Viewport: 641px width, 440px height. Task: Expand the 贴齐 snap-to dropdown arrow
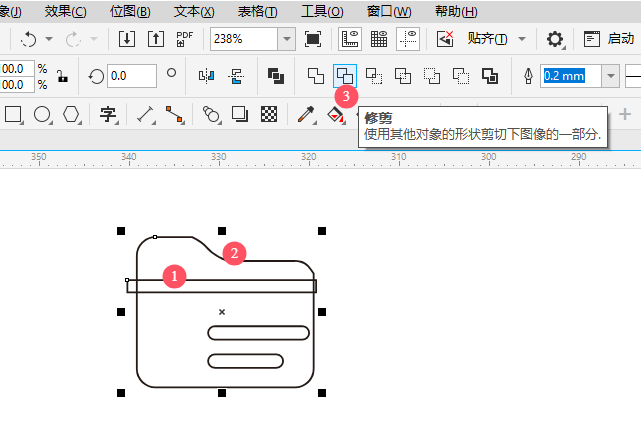point(522,39)
